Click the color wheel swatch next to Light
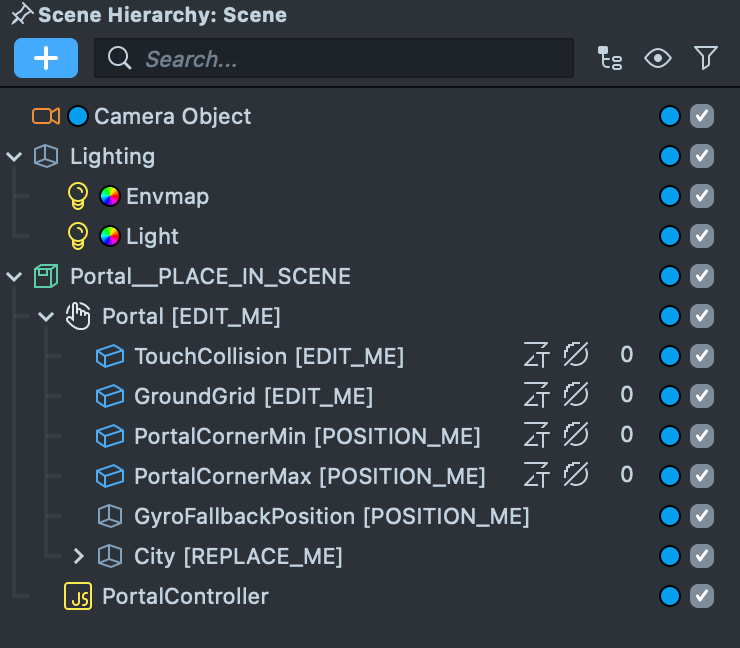This screenshot has height=648, width=740. click(x=110, y=236)
